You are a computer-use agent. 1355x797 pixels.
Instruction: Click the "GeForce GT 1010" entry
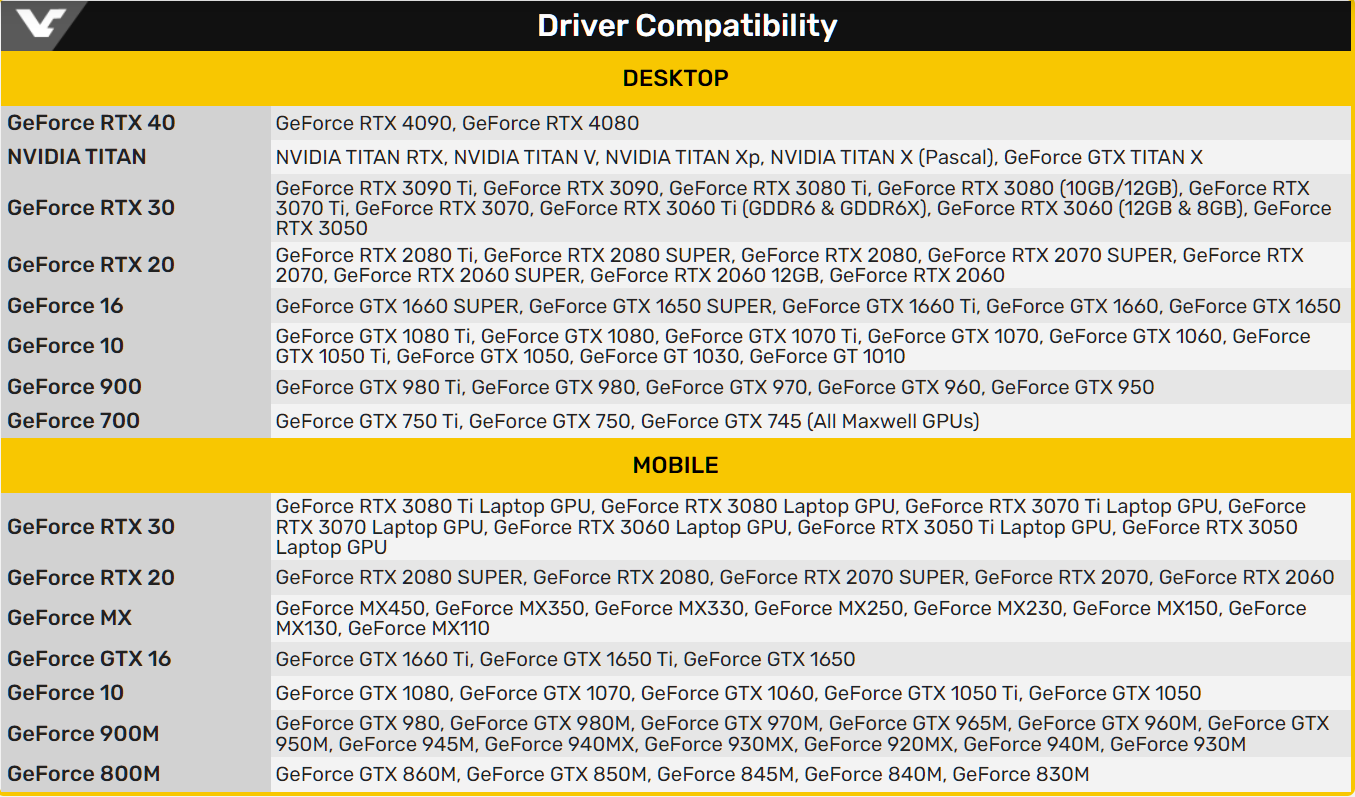coord(827,356)
